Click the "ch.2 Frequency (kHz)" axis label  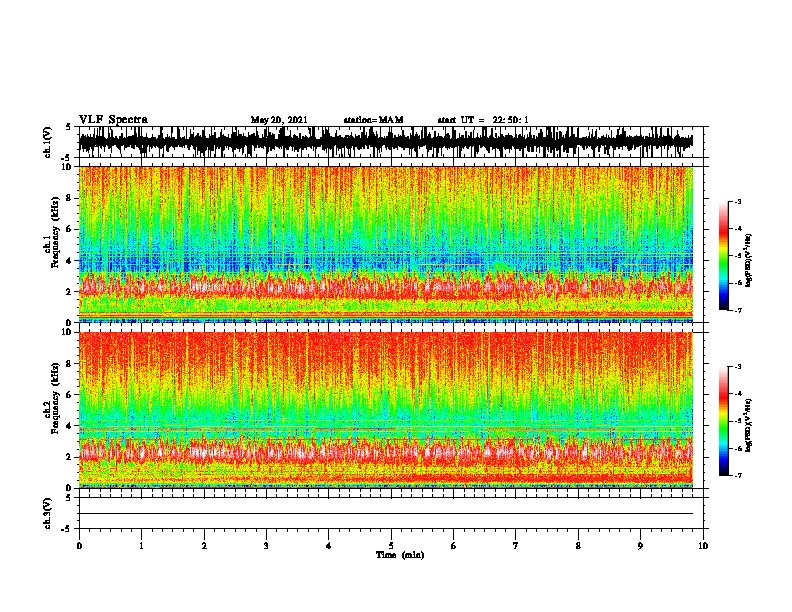coord(52,398)
